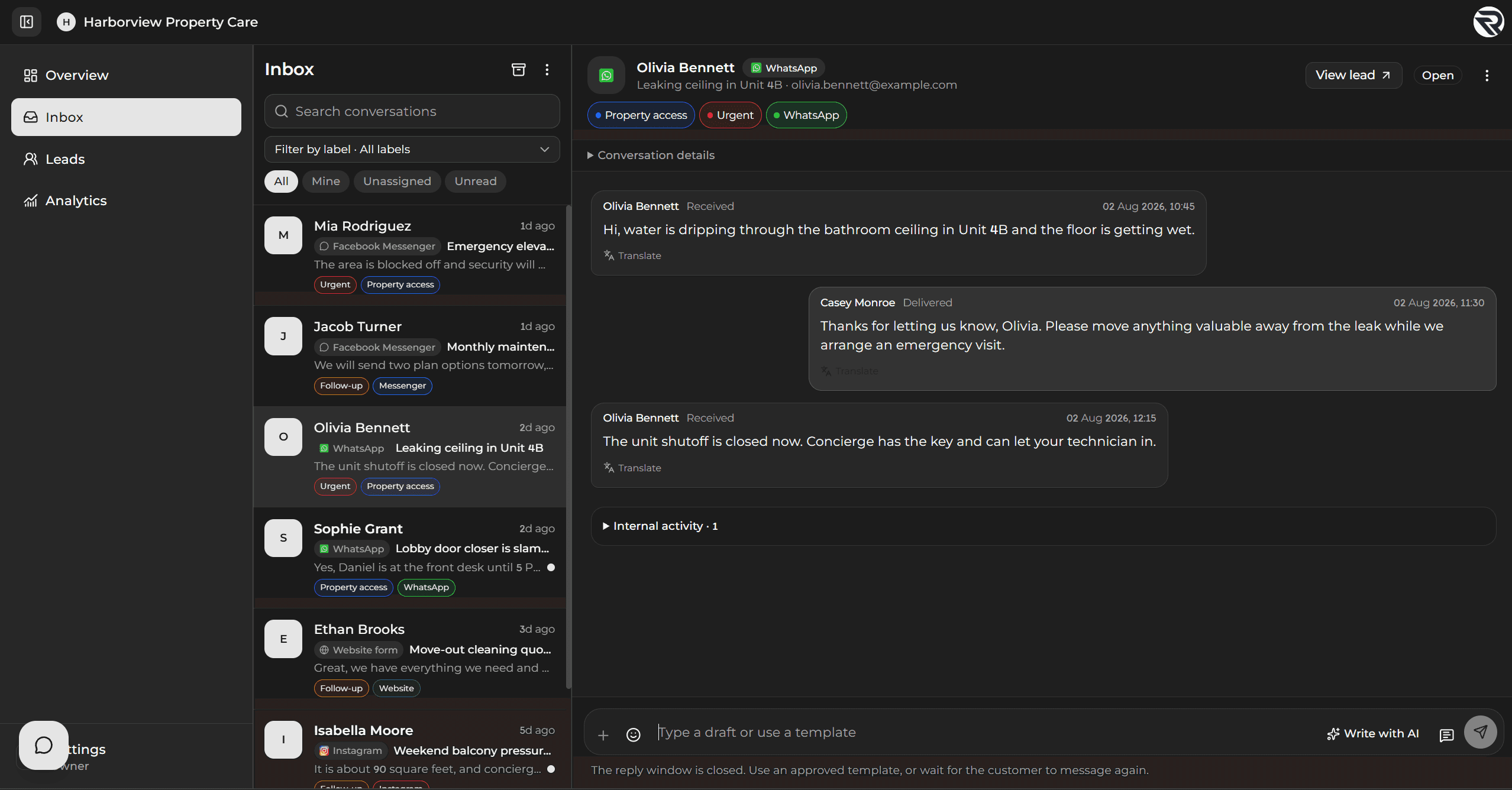This screenshot has height=790, width=1512.
Task: Open the Harborview workspace avatar H
Action: tap(66, 22)
